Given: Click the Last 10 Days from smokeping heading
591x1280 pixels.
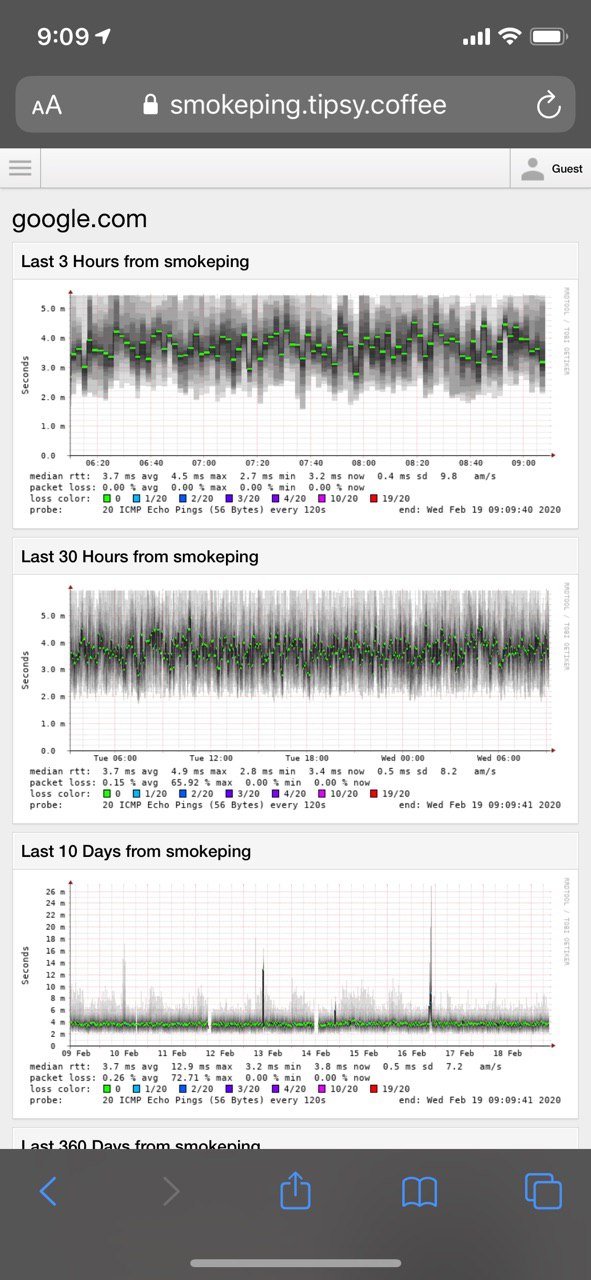Looking at the screenshot, I should coord(136,852).
